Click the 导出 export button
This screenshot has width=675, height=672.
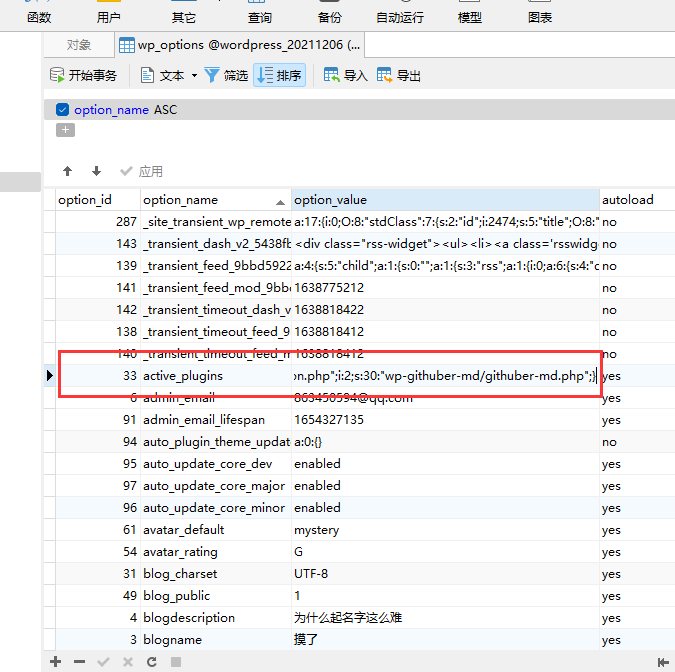pyautogui.click(x=398, y=75)
